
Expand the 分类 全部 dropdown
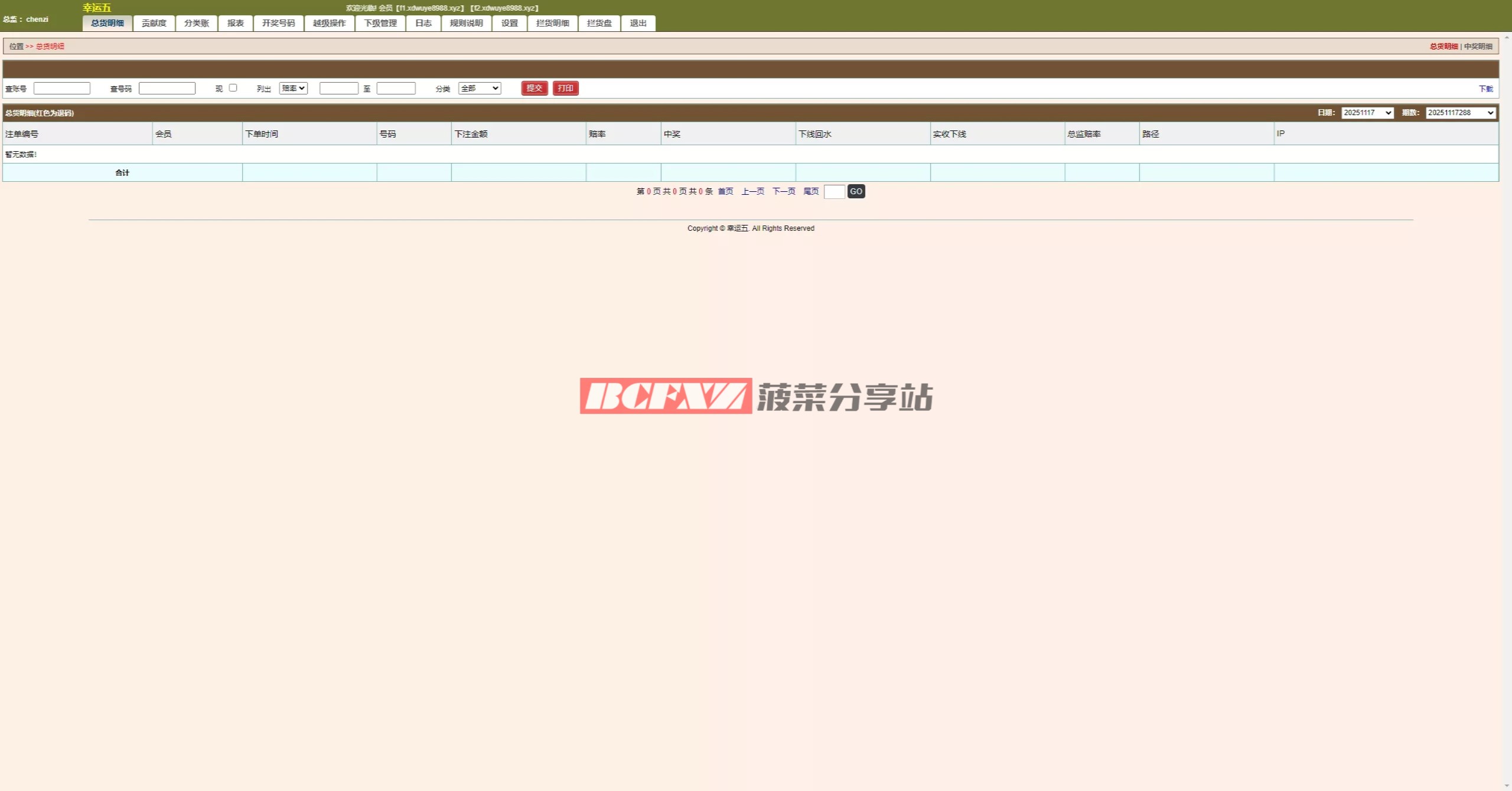pos(480,88)
